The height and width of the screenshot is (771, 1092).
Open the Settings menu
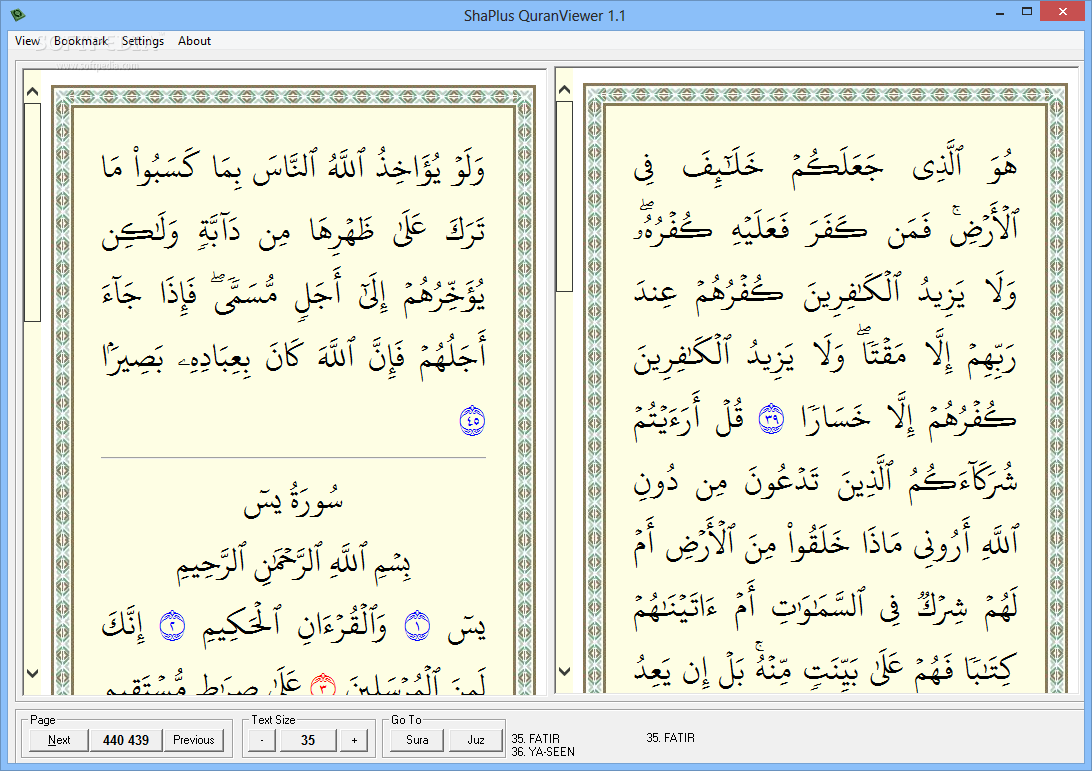[x=143, y=41]
